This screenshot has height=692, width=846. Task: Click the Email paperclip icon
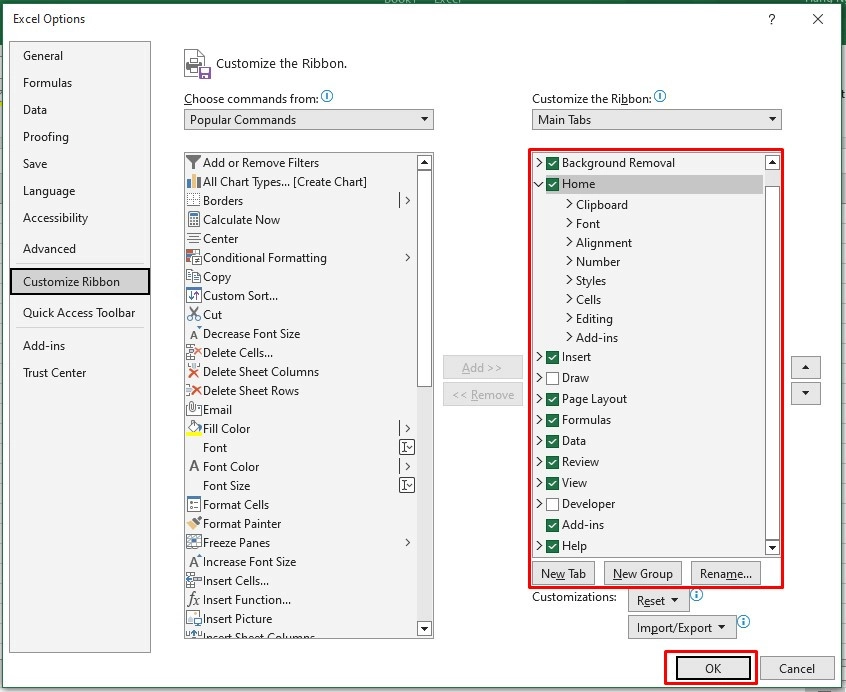coord(194,409)
